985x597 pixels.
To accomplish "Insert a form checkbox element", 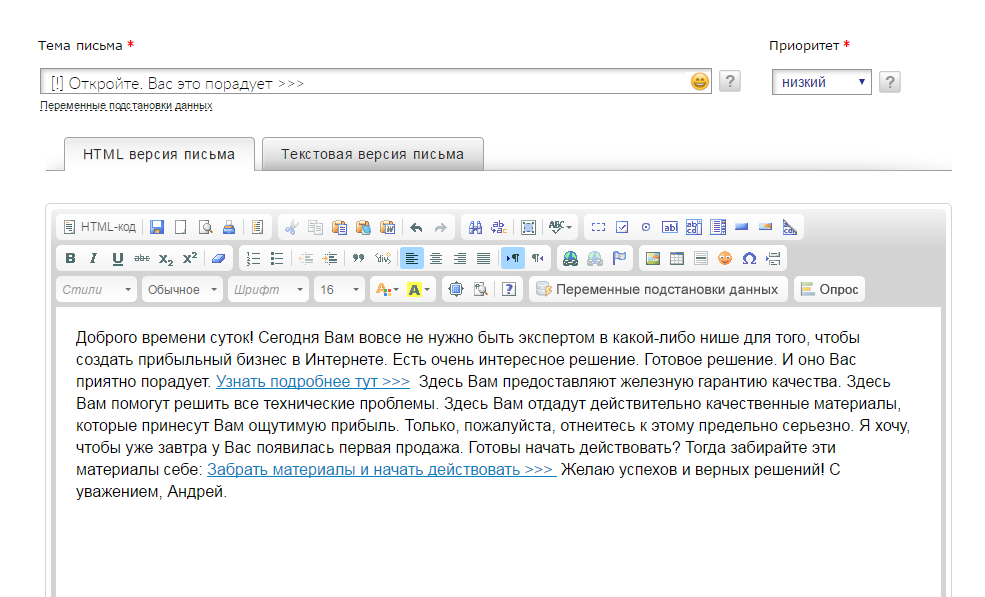I will 622,227.
